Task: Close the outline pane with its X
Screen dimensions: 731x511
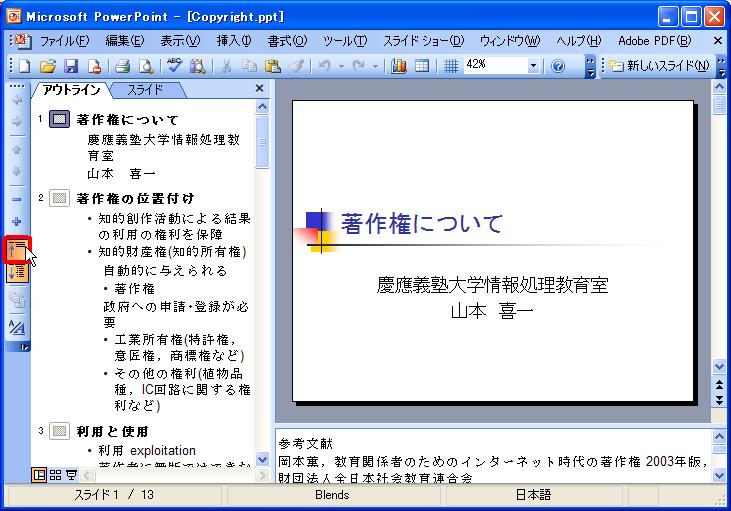Action: (260, 88)
